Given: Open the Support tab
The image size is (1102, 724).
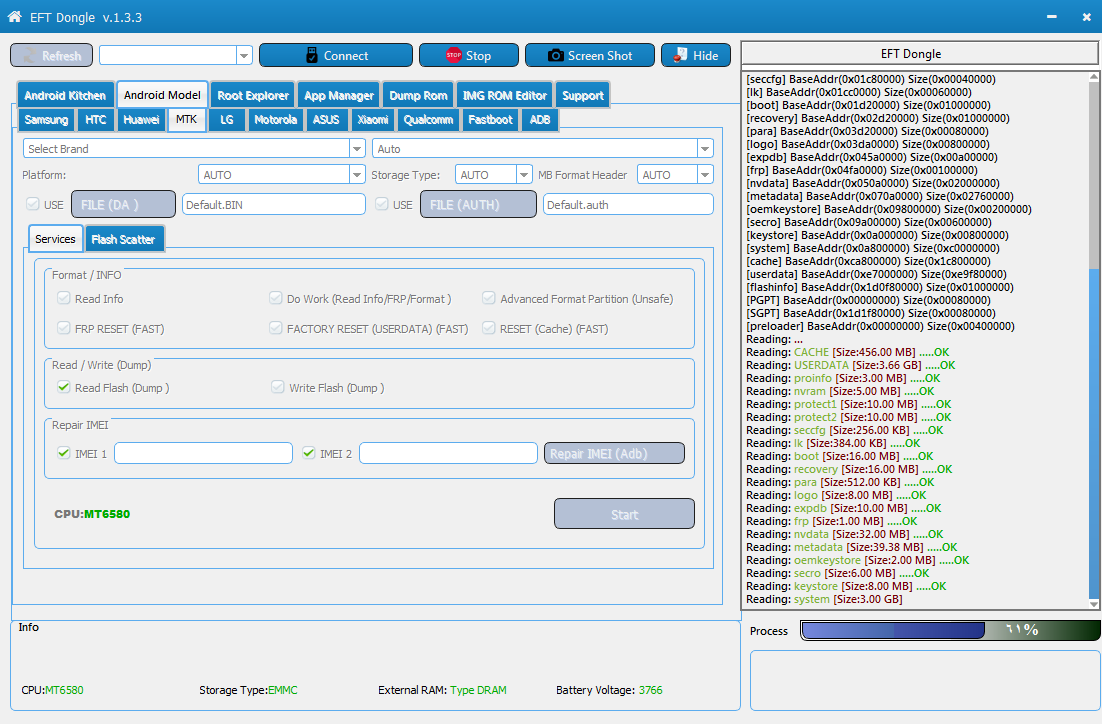Looking at the screenshot, I should pos(583,96).
